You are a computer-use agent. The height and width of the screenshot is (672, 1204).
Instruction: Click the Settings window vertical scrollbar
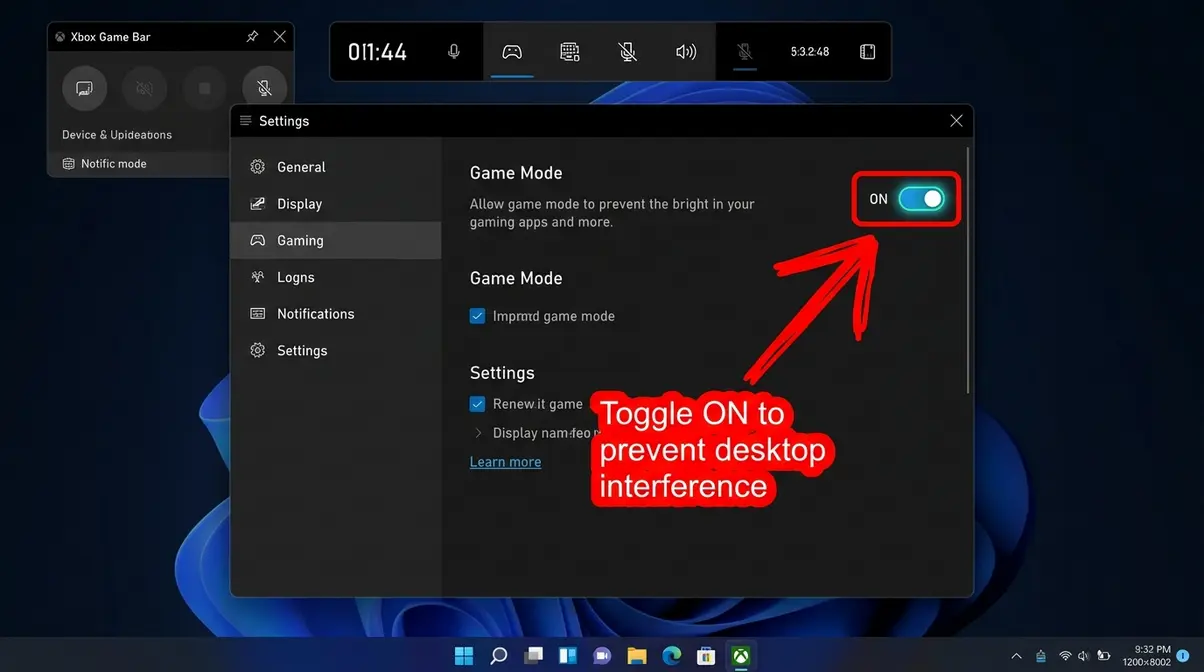tap(968, 270)
